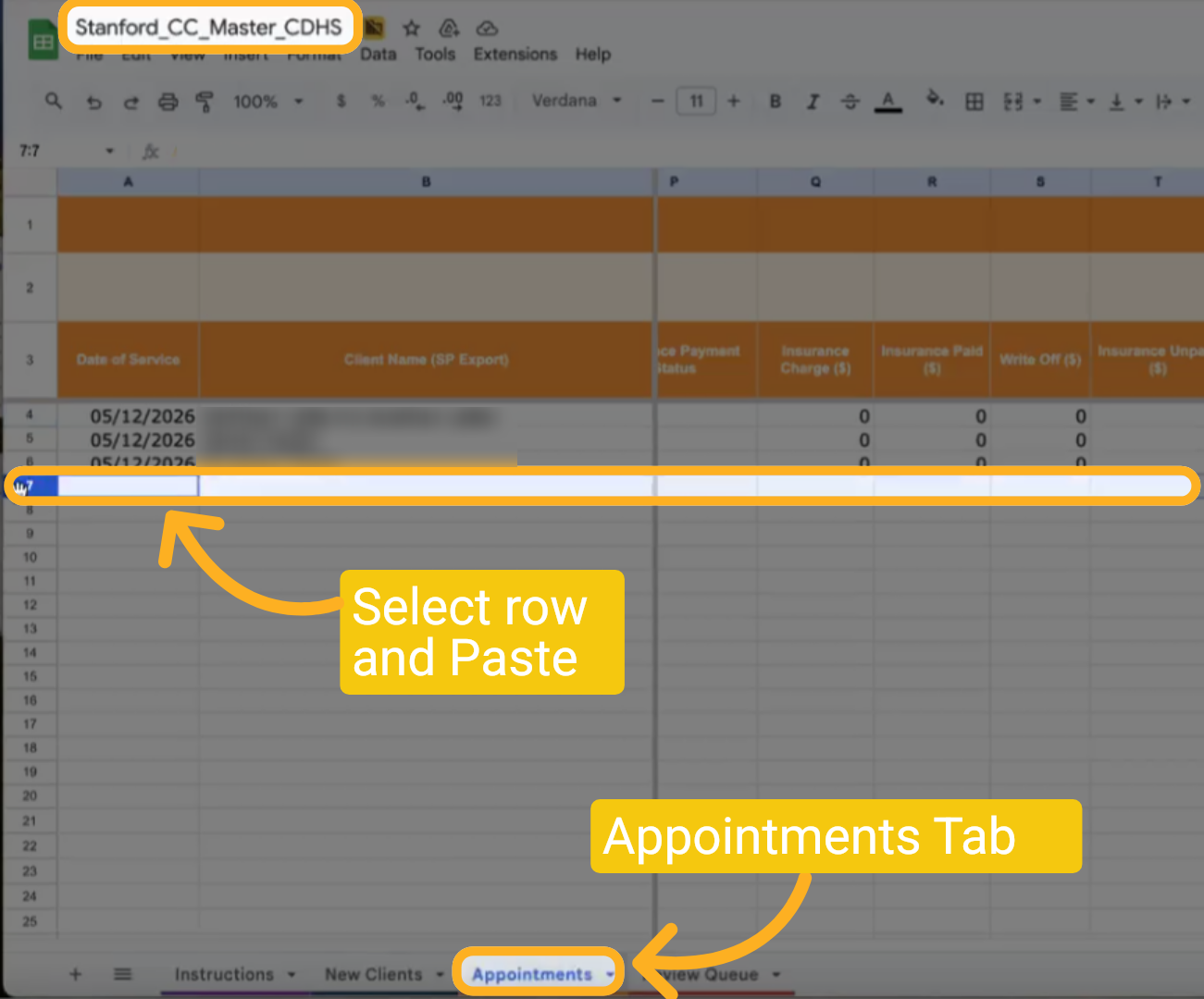Open horizontal align options
This screenshot has height=999, width=1204.
(x=1068, y=102)
